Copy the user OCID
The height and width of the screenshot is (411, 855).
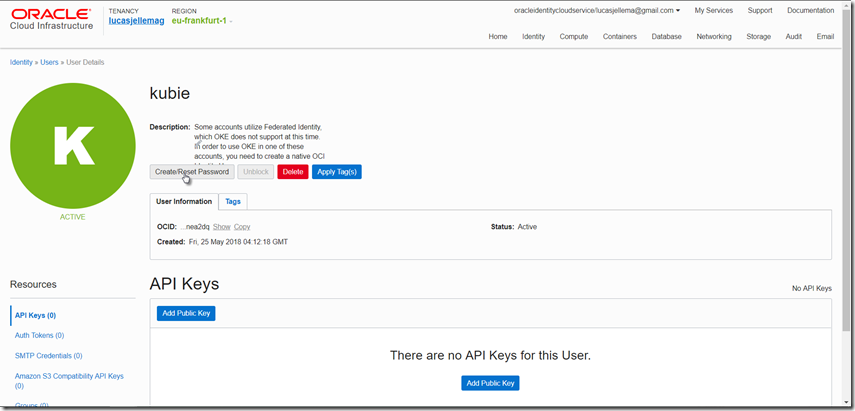click(242, 227)
